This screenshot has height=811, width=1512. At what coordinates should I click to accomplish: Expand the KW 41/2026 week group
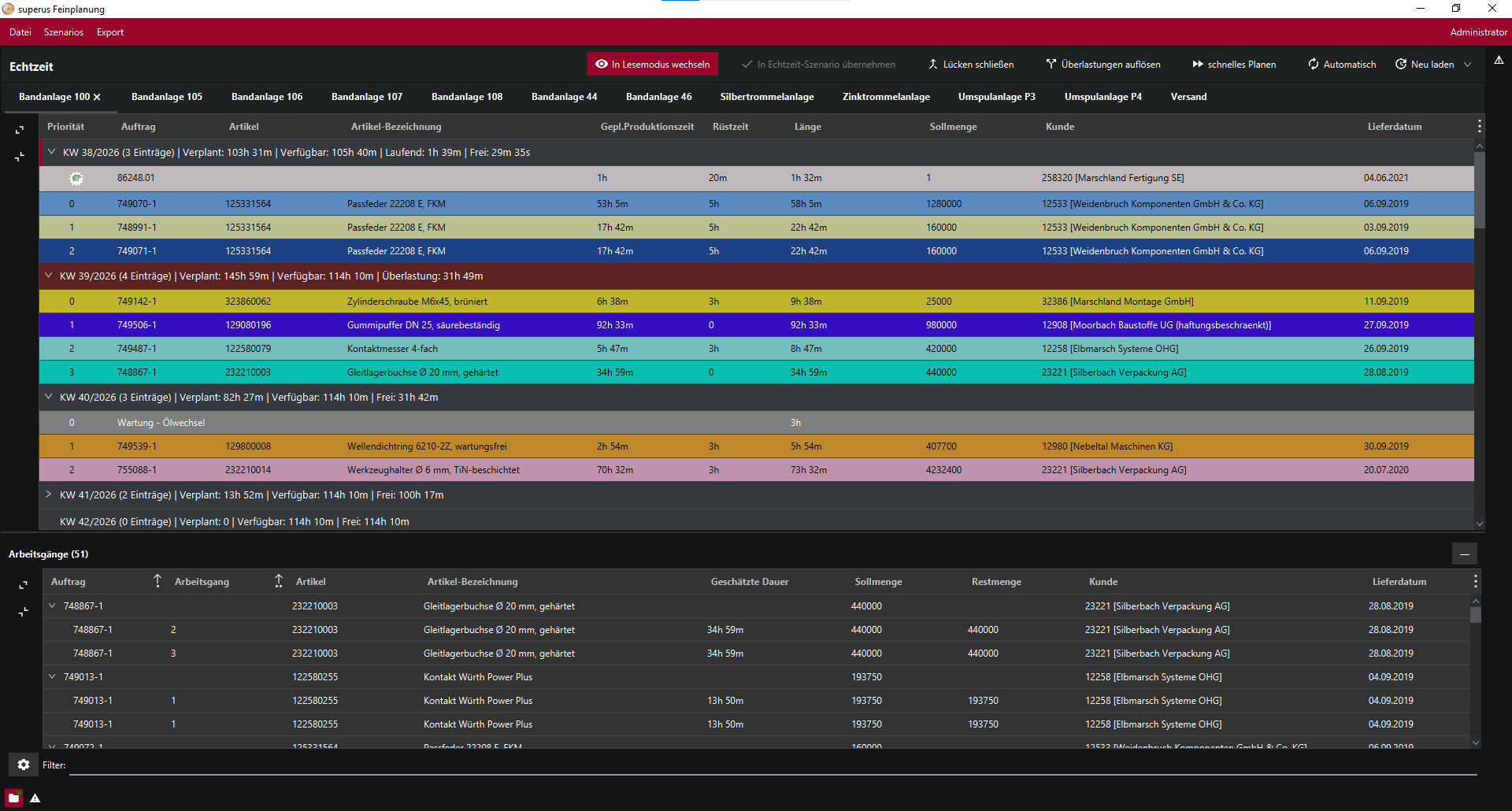[49, 494]
